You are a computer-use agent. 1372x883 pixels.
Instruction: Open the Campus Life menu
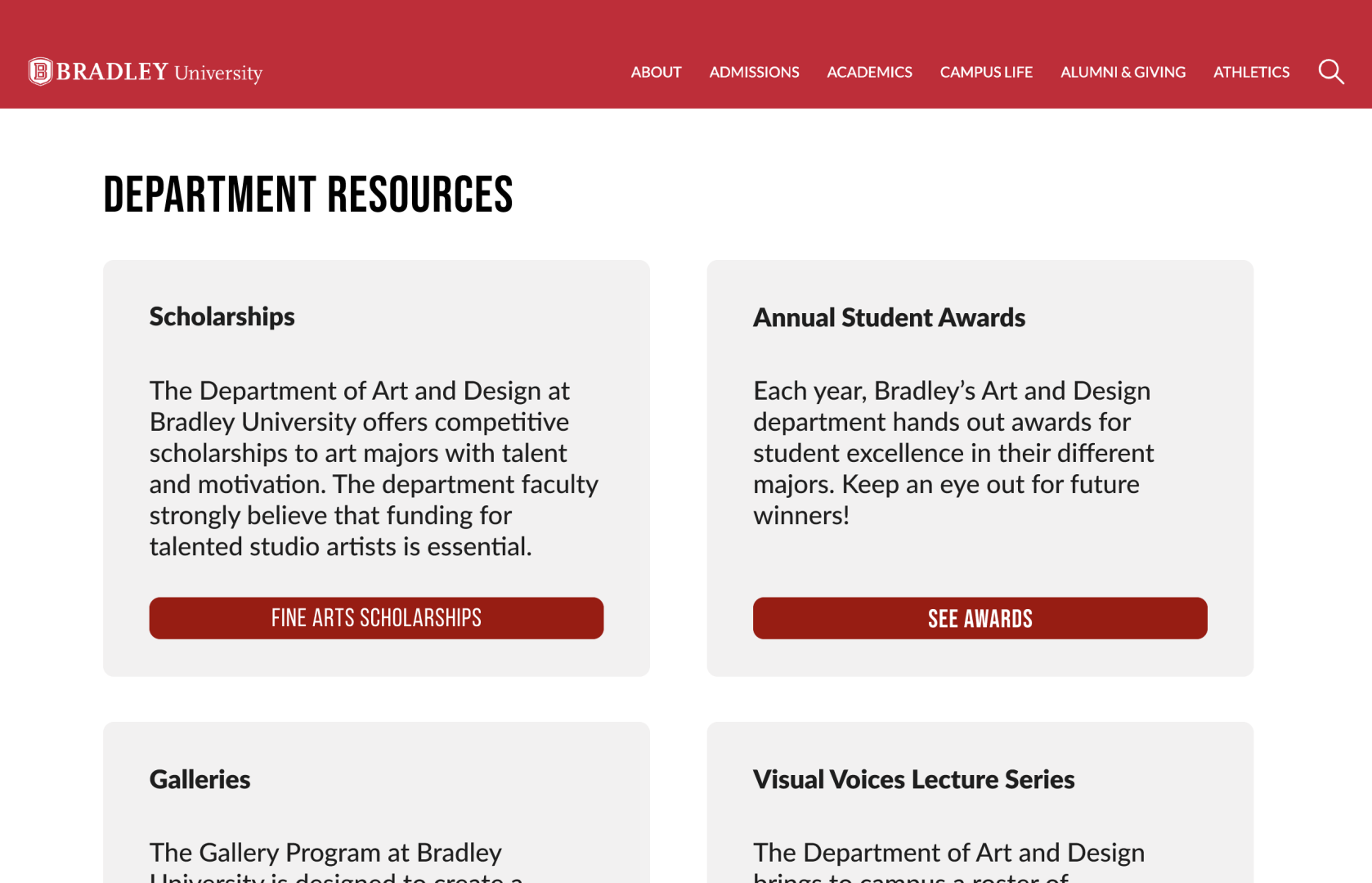pyautogui.click(x=986, y=72)
